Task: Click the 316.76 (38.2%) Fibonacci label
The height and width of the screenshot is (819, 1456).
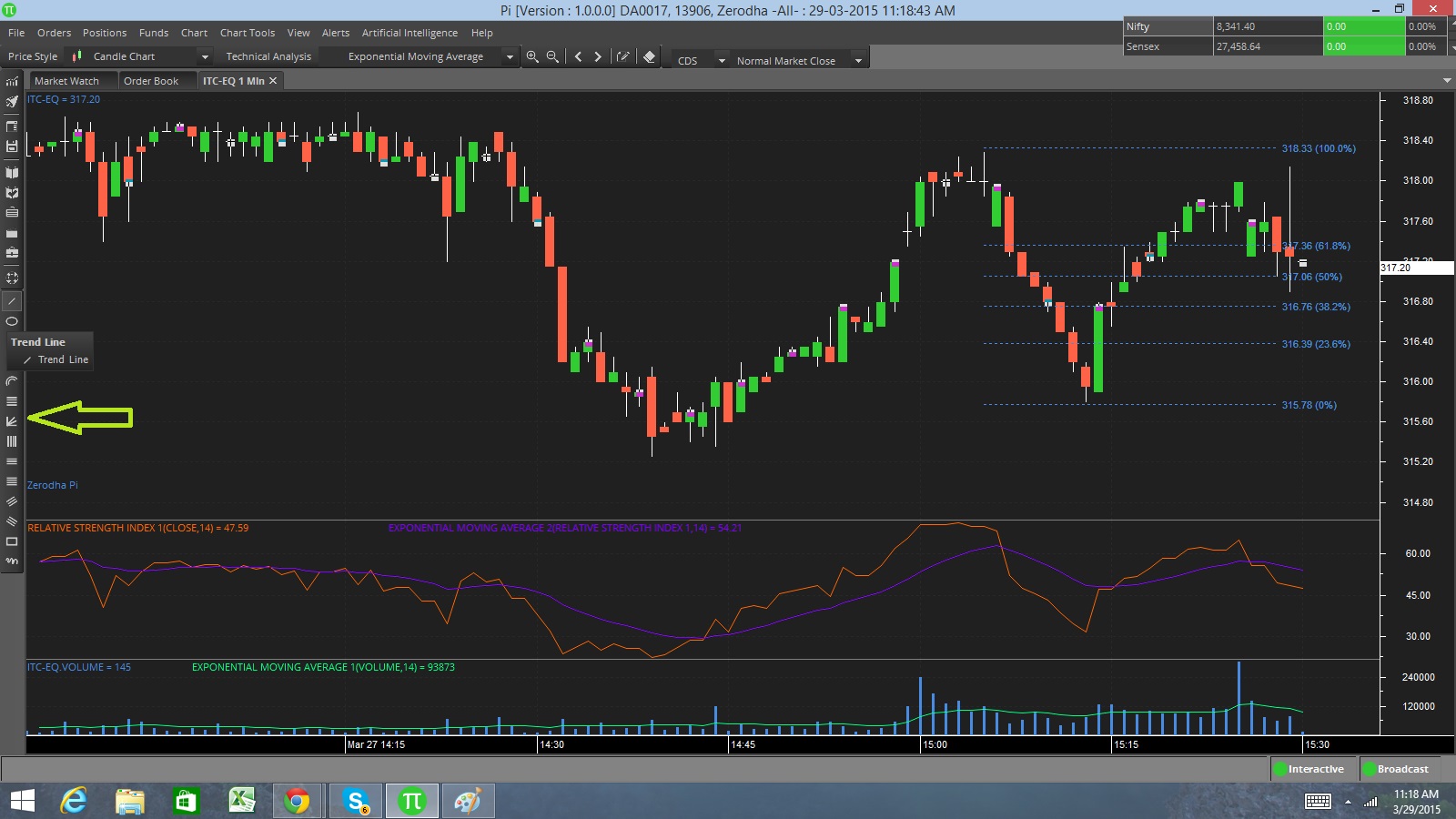Action: tap(1316, 307)
